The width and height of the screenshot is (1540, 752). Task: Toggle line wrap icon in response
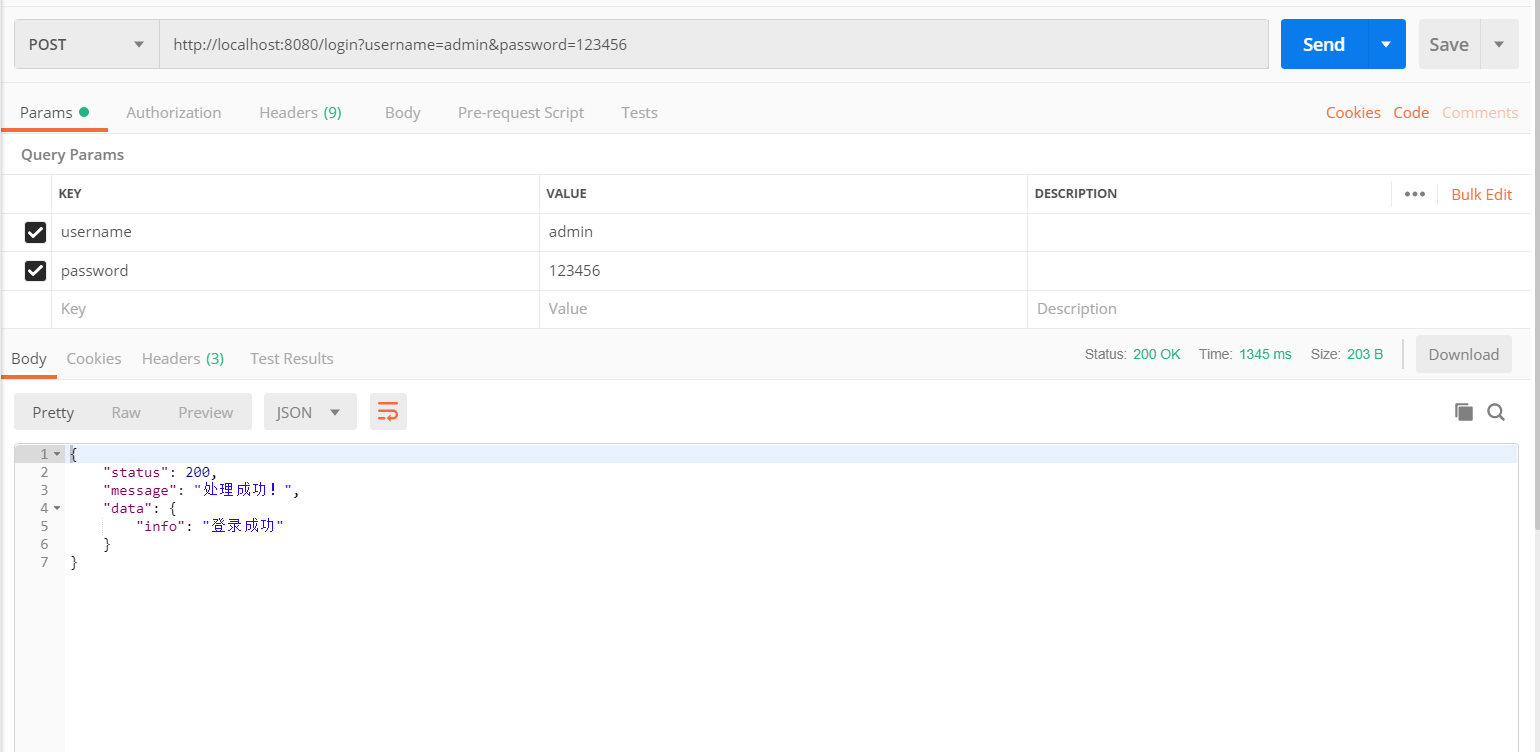tap(388, 412)
